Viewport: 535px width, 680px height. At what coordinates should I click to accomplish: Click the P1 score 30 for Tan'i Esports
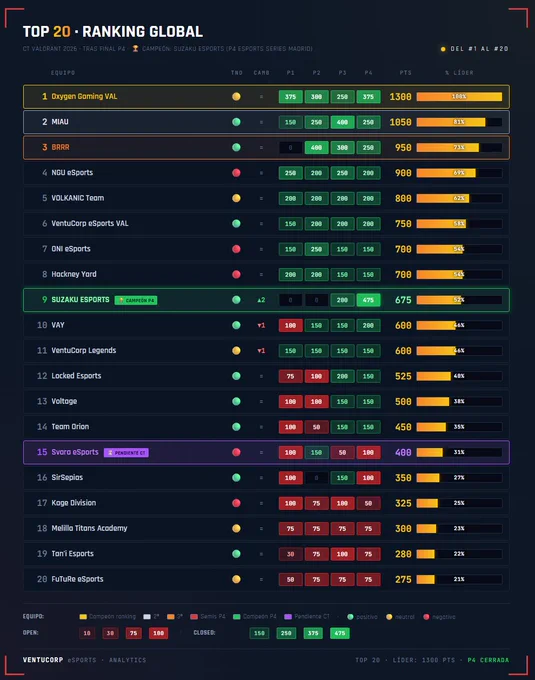point(290,554)
